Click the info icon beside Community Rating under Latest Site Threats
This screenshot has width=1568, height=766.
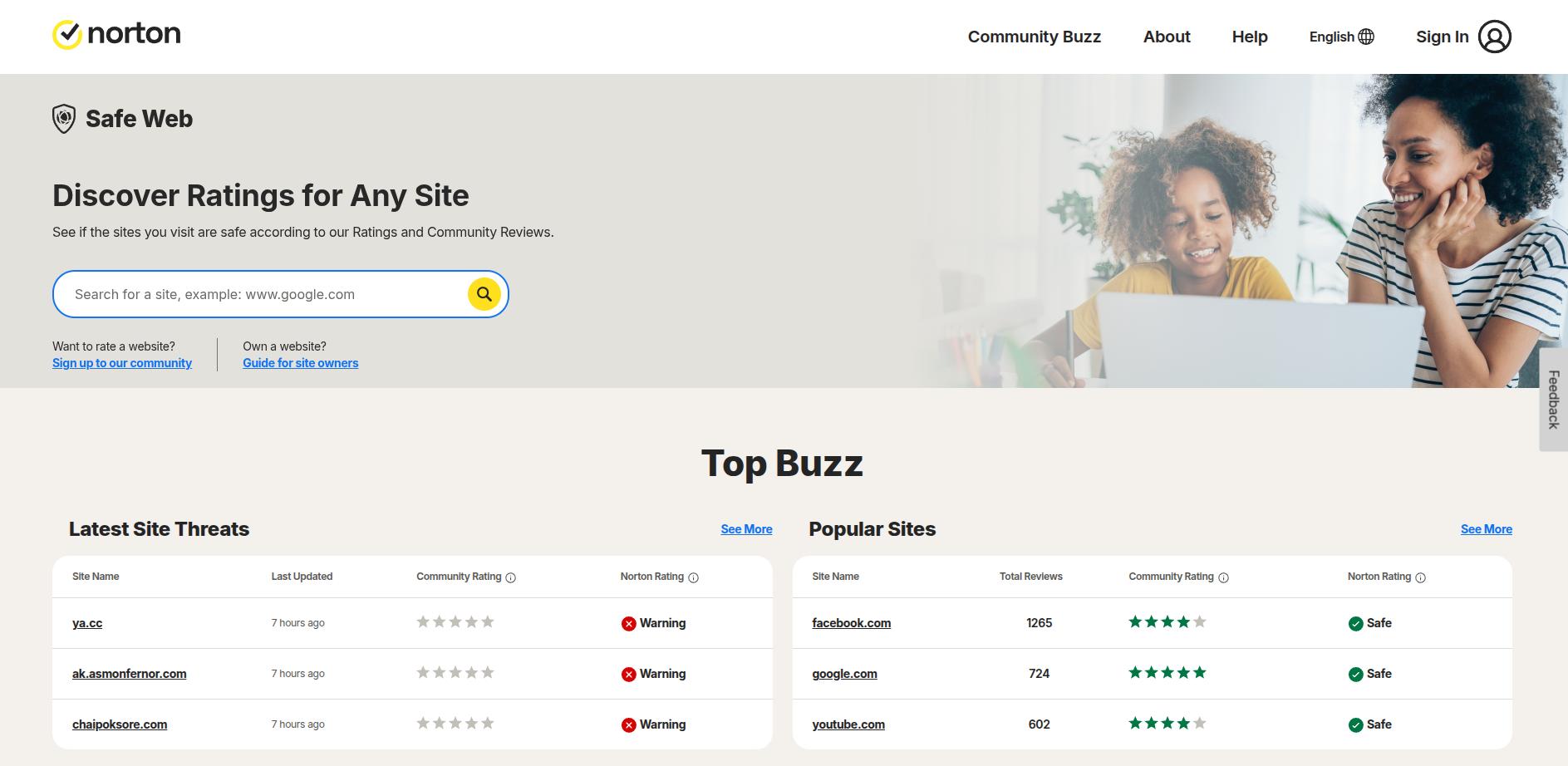tap(509, 577)
